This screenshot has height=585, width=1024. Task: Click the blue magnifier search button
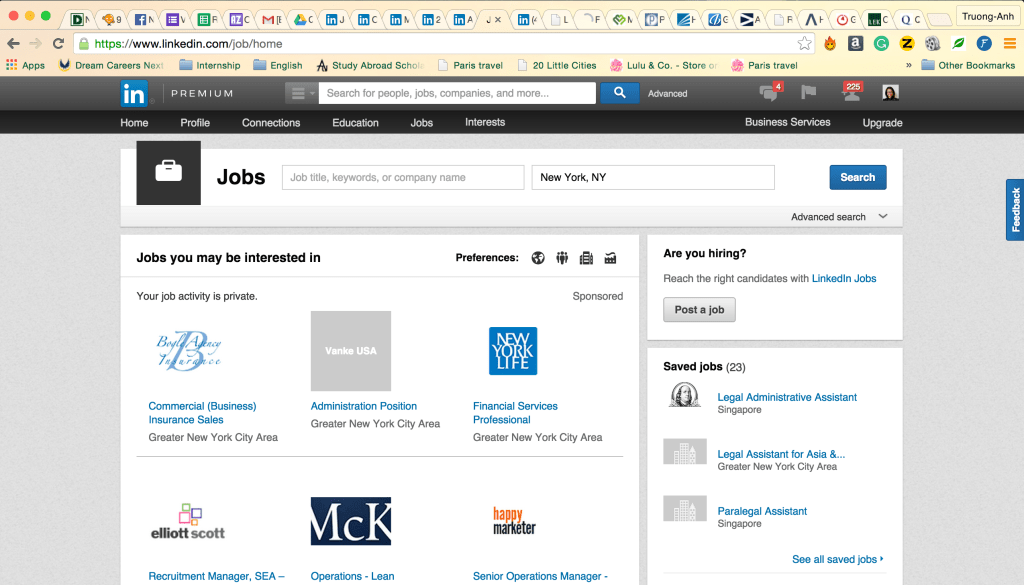pos(619,93)
